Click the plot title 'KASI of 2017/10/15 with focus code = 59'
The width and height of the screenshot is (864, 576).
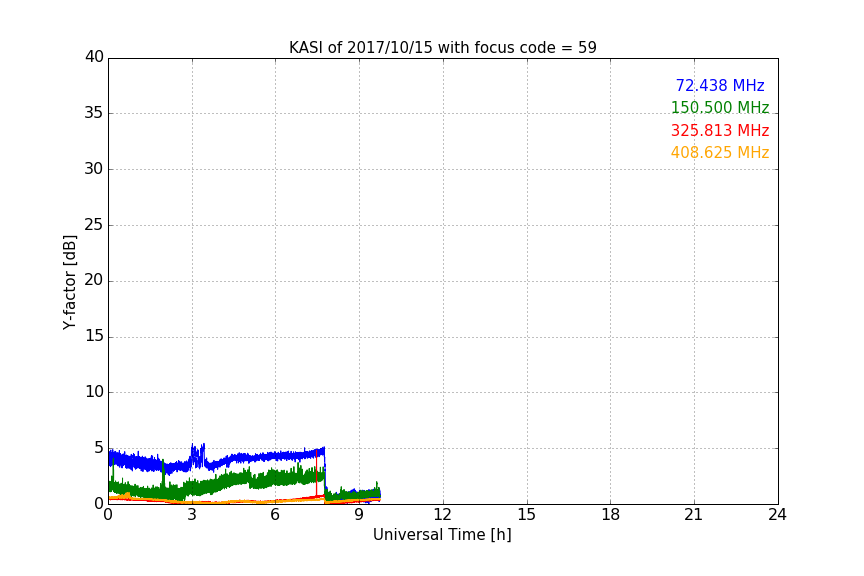tap(442, 48)
